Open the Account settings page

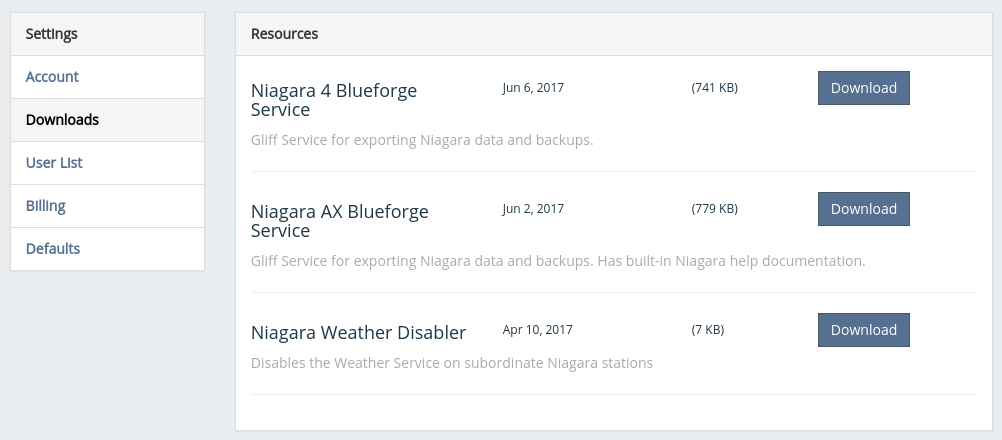click(107, 77)
